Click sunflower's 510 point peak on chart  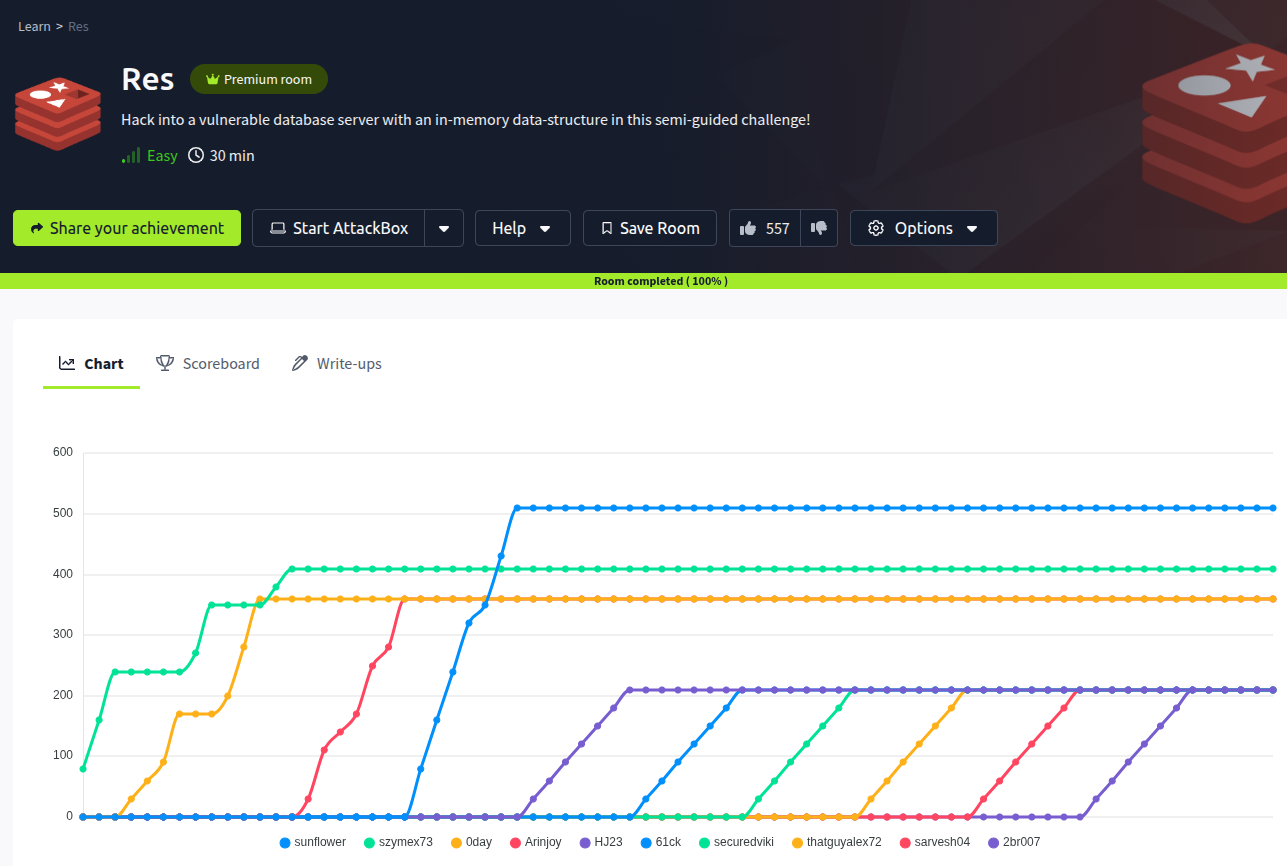517,508
